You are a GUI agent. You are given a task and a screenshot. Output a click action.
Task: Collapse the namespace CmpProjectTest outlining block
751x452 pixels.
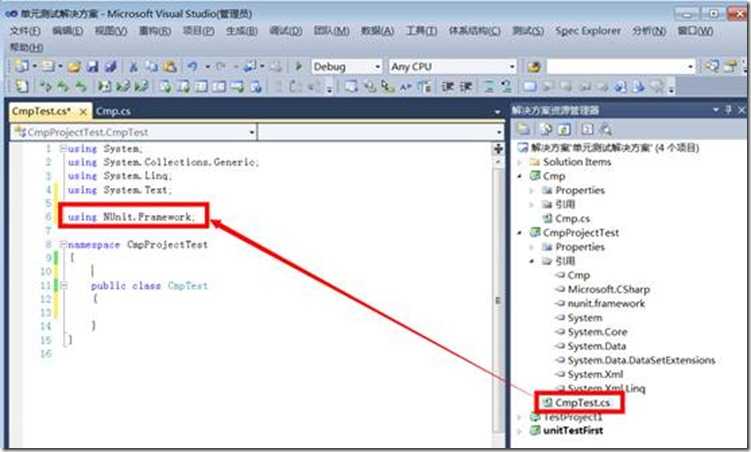63,244
